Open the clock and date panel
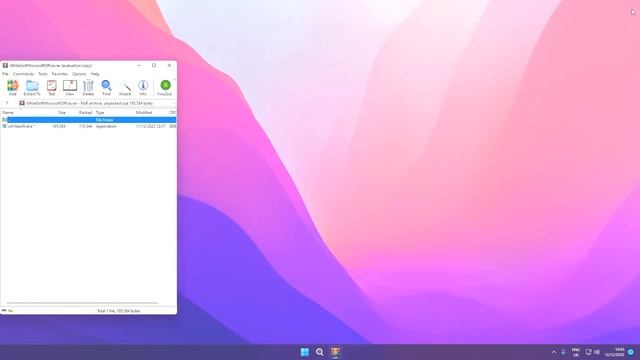The height and width of the screenshot is (360, 640). [614, 352]
